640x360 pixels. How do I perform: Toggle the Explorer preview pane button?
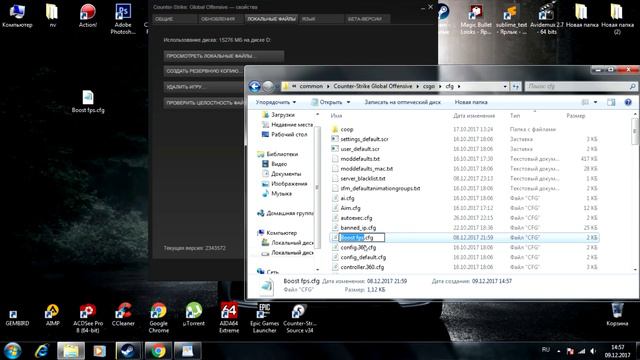point(611,102)
